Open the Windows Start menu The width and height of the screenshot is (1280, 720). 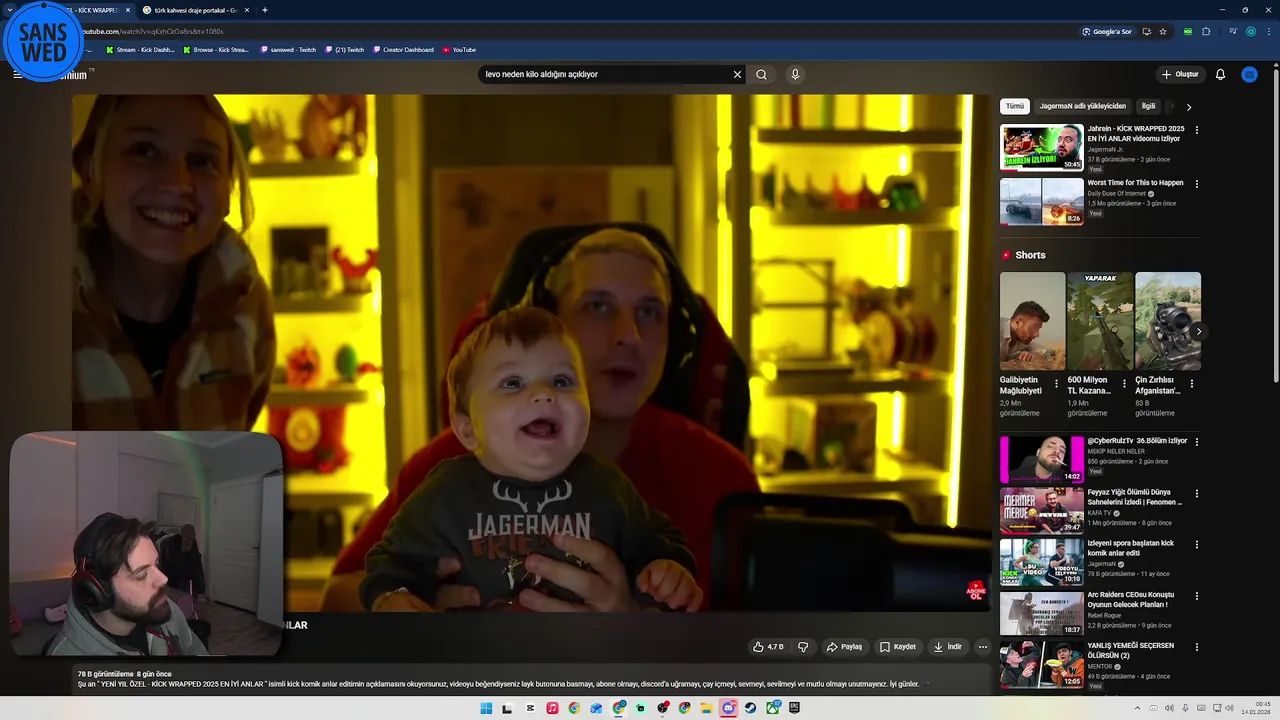[486, 708]
